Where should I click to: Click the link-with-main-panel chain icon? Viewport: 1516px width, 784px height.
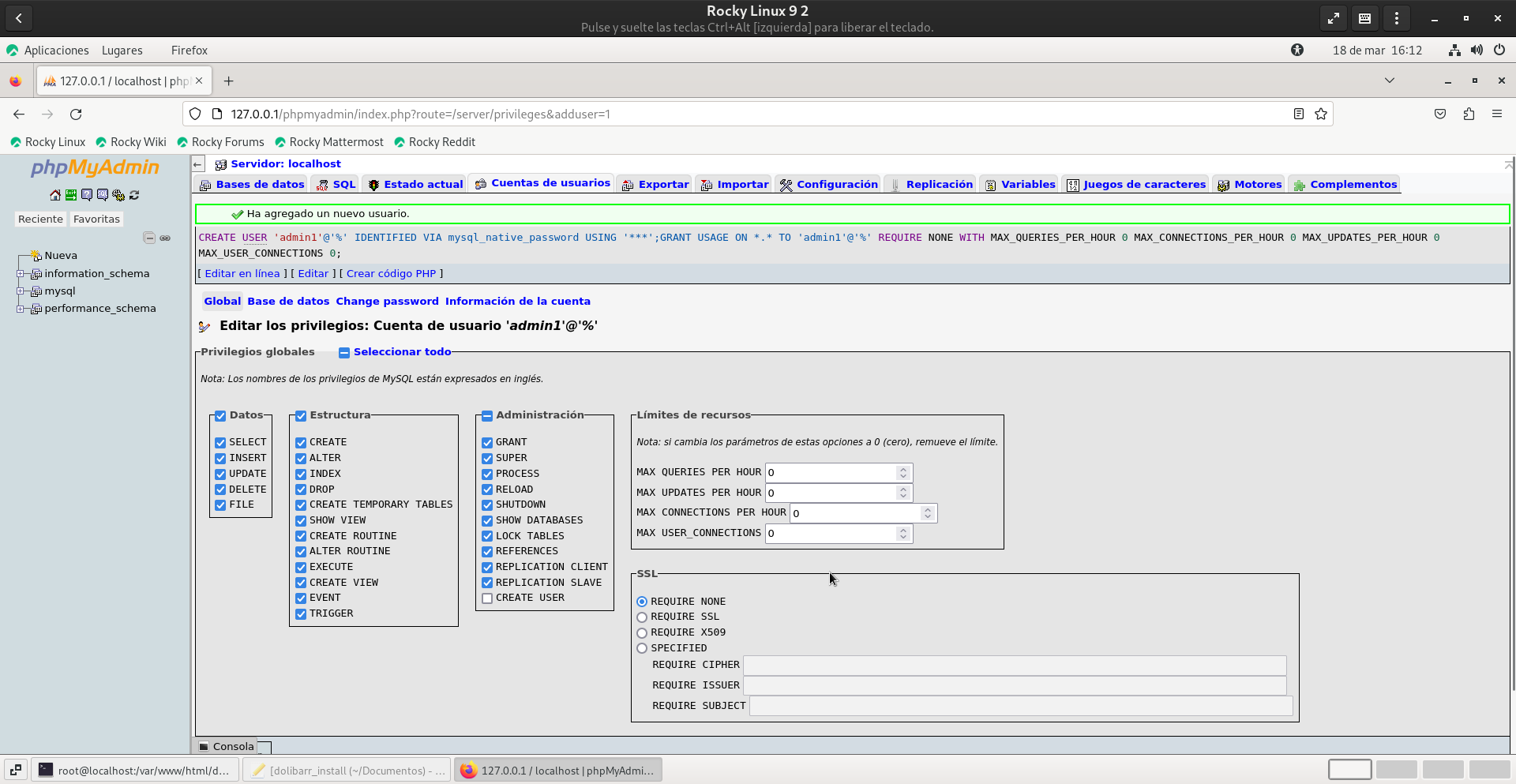[165, 238]
